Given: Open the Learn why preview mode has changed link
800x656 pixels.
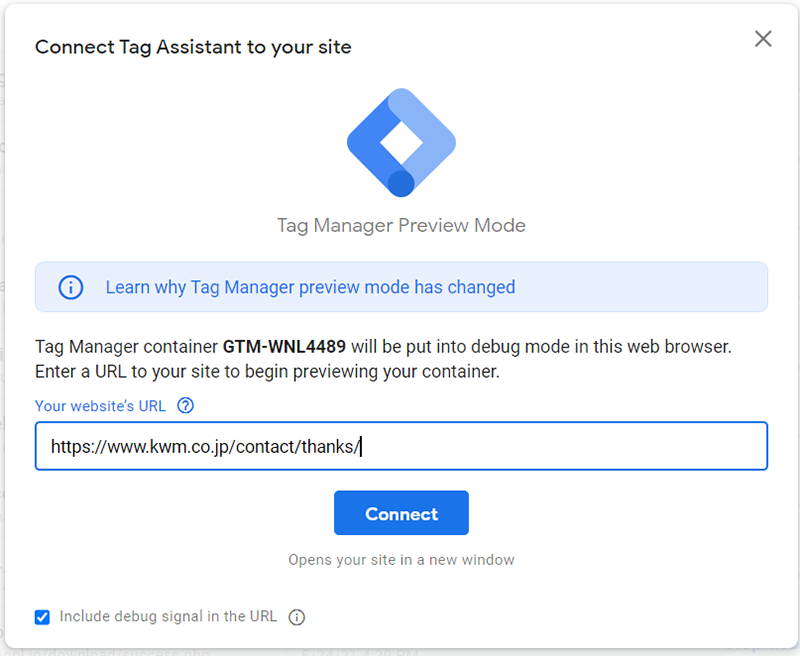Looking at the screenshot, I should point(310,287).
